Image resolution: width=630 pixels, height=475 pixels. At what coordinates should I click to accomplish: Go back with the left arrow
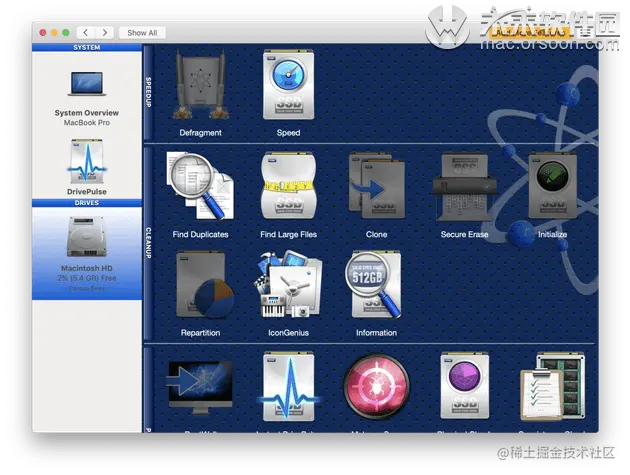(x=86, y=33)
